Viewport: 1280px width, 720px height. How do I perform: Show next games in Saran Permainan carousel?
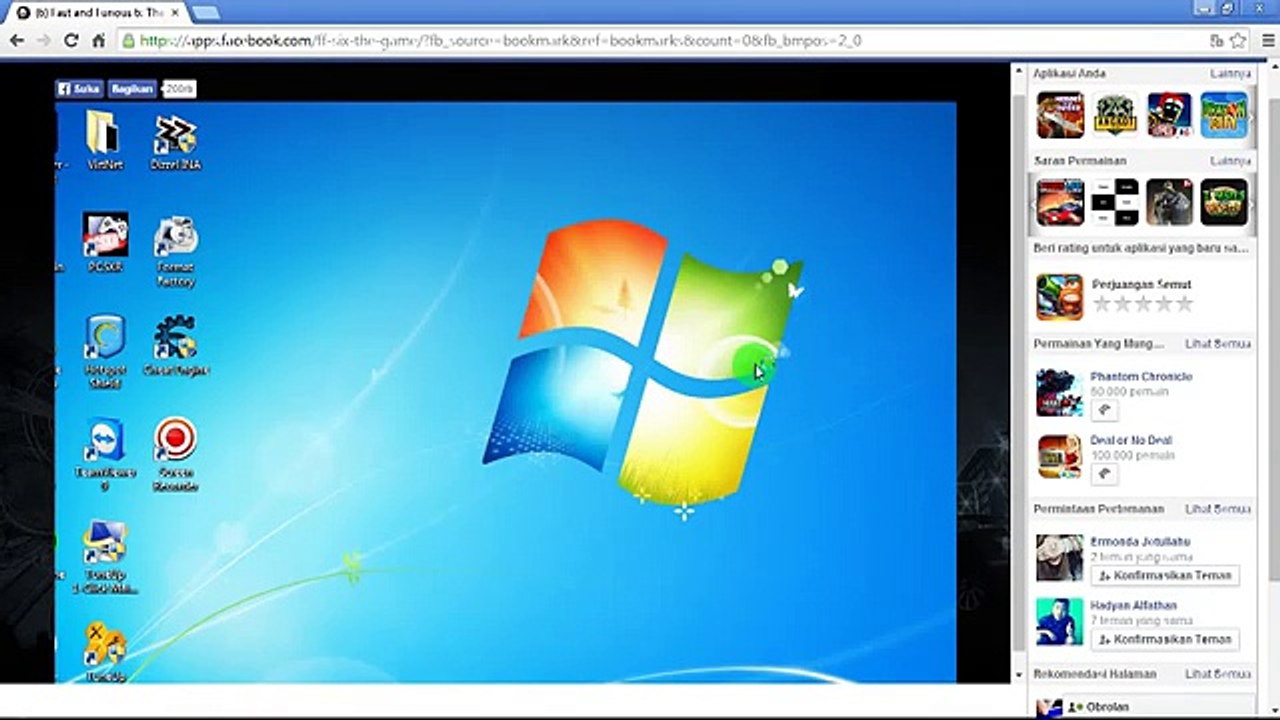pyautogui.click(x=1251, y=203)
